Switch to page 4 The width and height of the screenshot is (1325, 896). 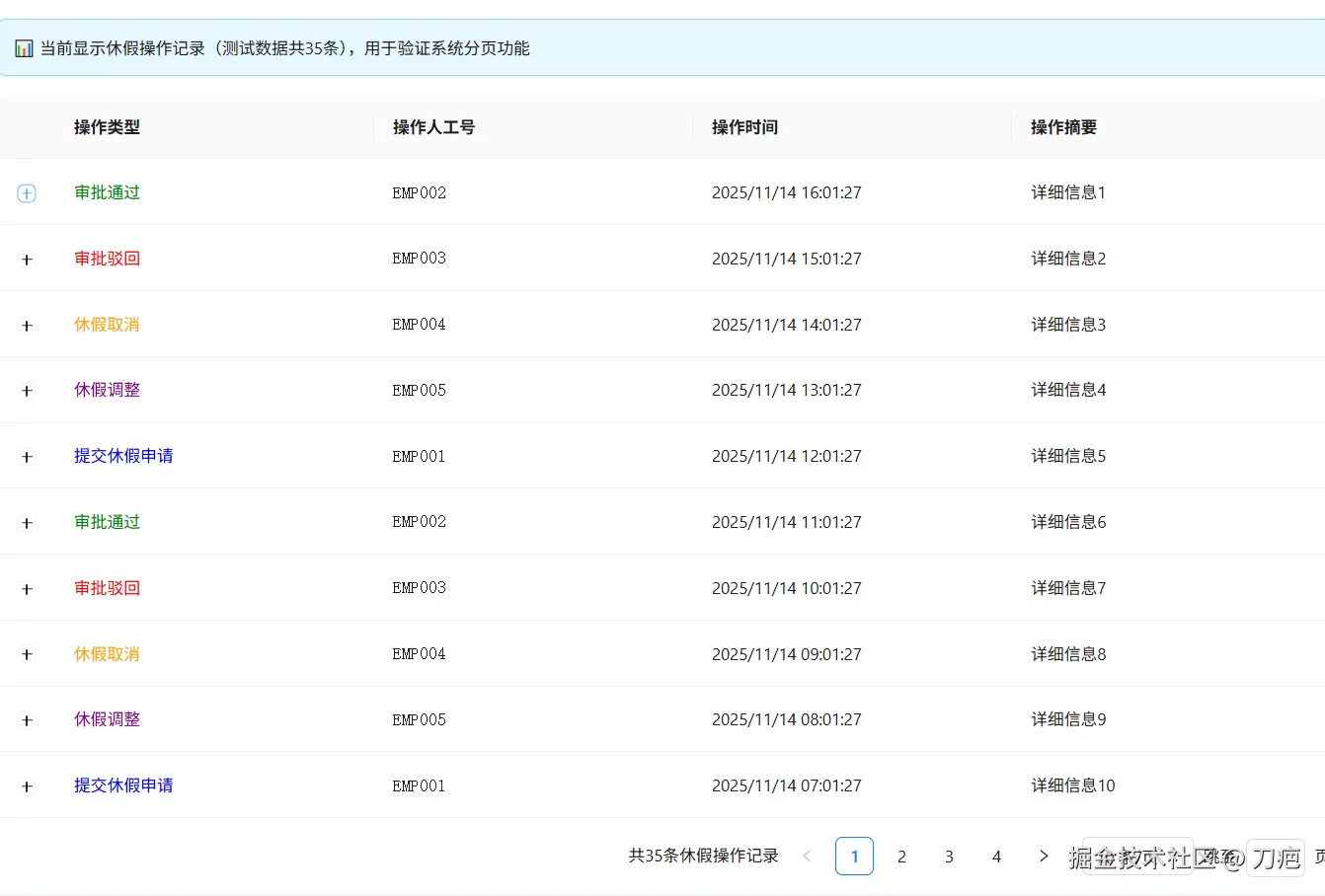(996, 856)
